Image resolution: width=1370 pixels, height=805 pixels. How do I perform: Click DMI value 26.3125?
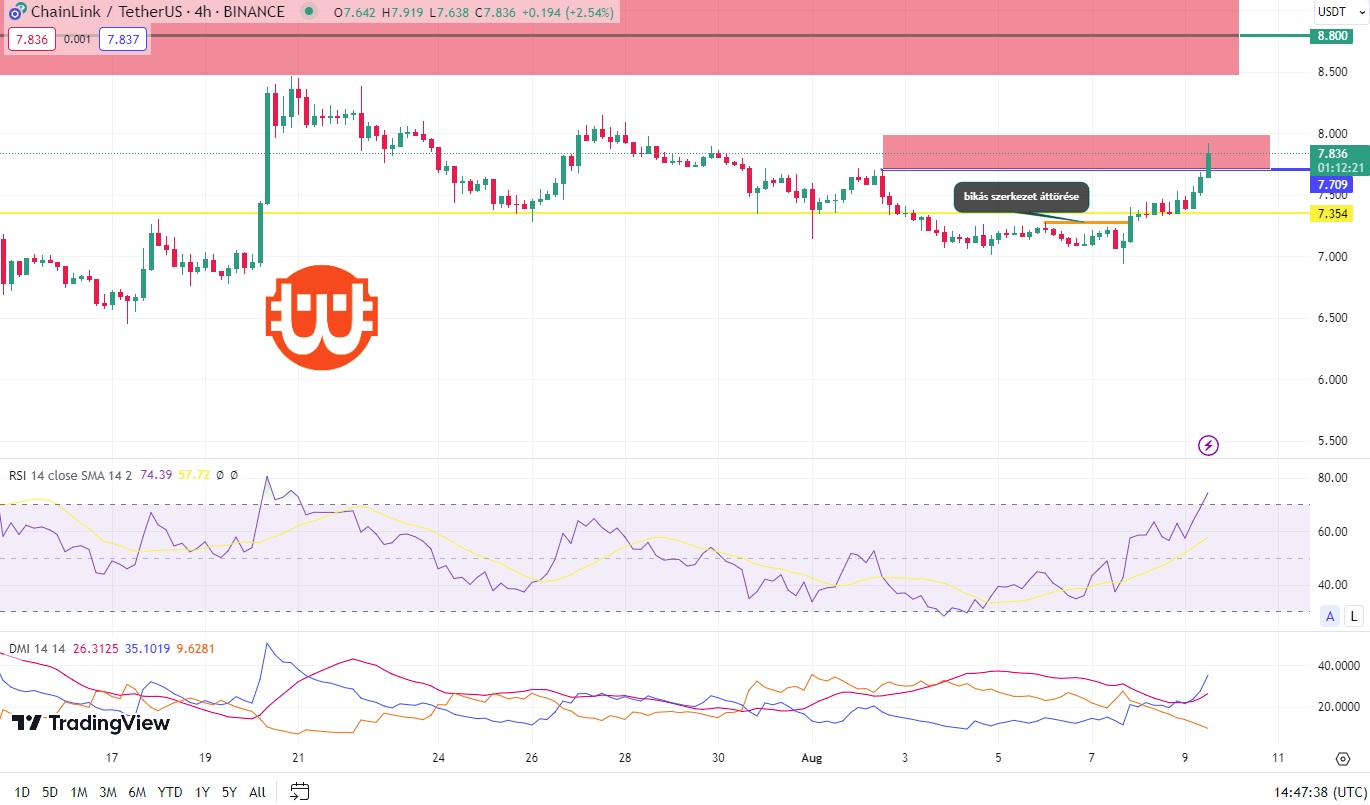96,649
